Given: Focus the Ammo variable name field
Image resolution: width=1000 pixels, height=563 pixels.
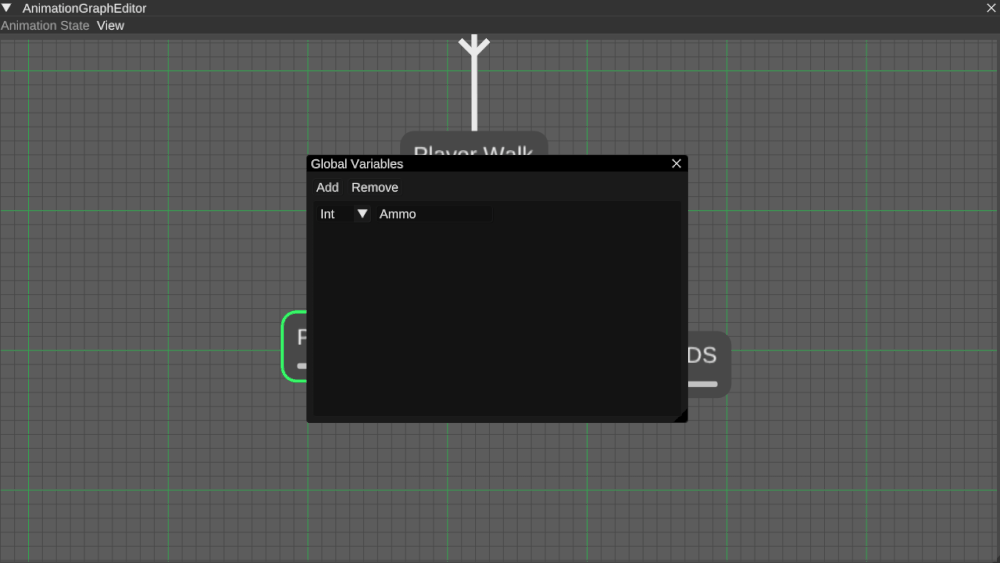Looking at the screenshot, I should pyautogui.click(x=433, y=214).
